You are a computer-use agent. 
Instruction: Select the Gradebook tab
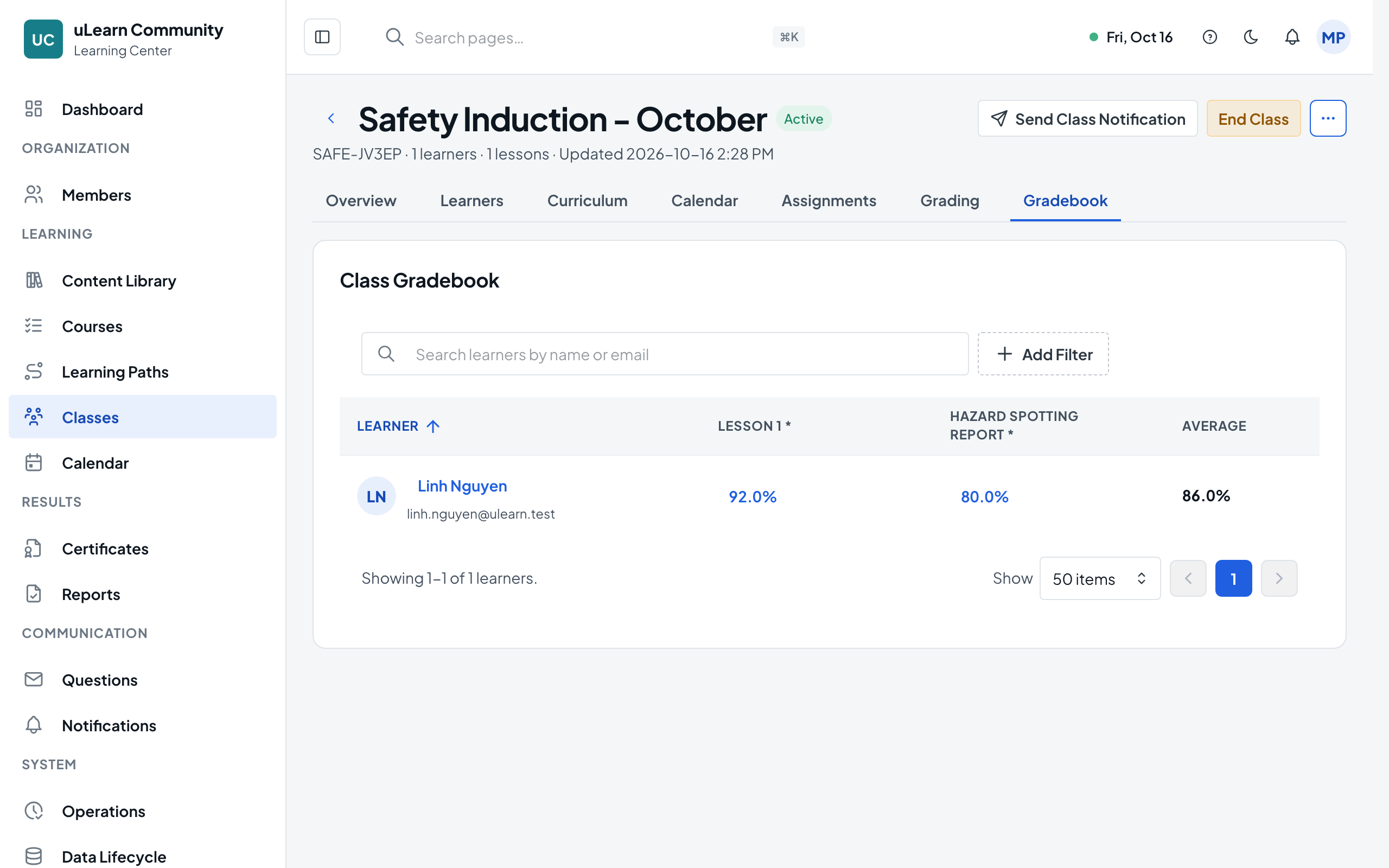(x=1065, y=201)
